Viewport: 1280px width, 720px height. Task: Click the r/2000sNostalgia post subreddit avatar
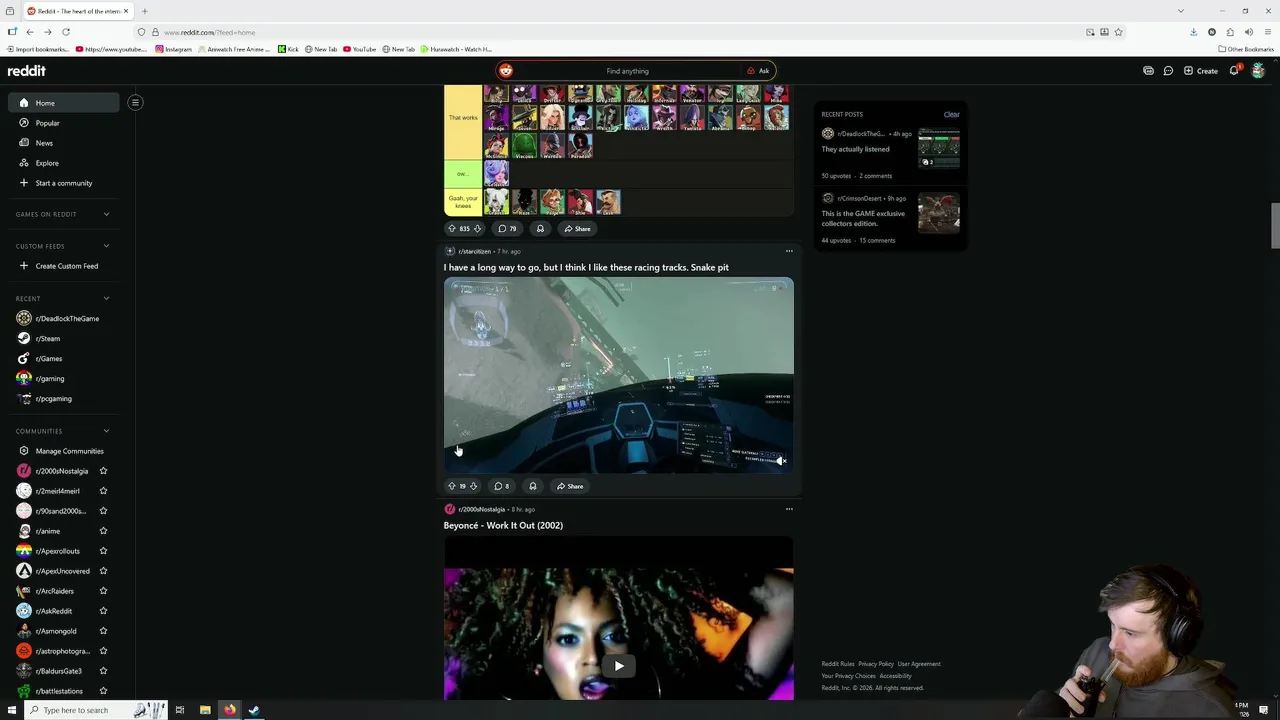pyautogui.click(x=449, y=509)
